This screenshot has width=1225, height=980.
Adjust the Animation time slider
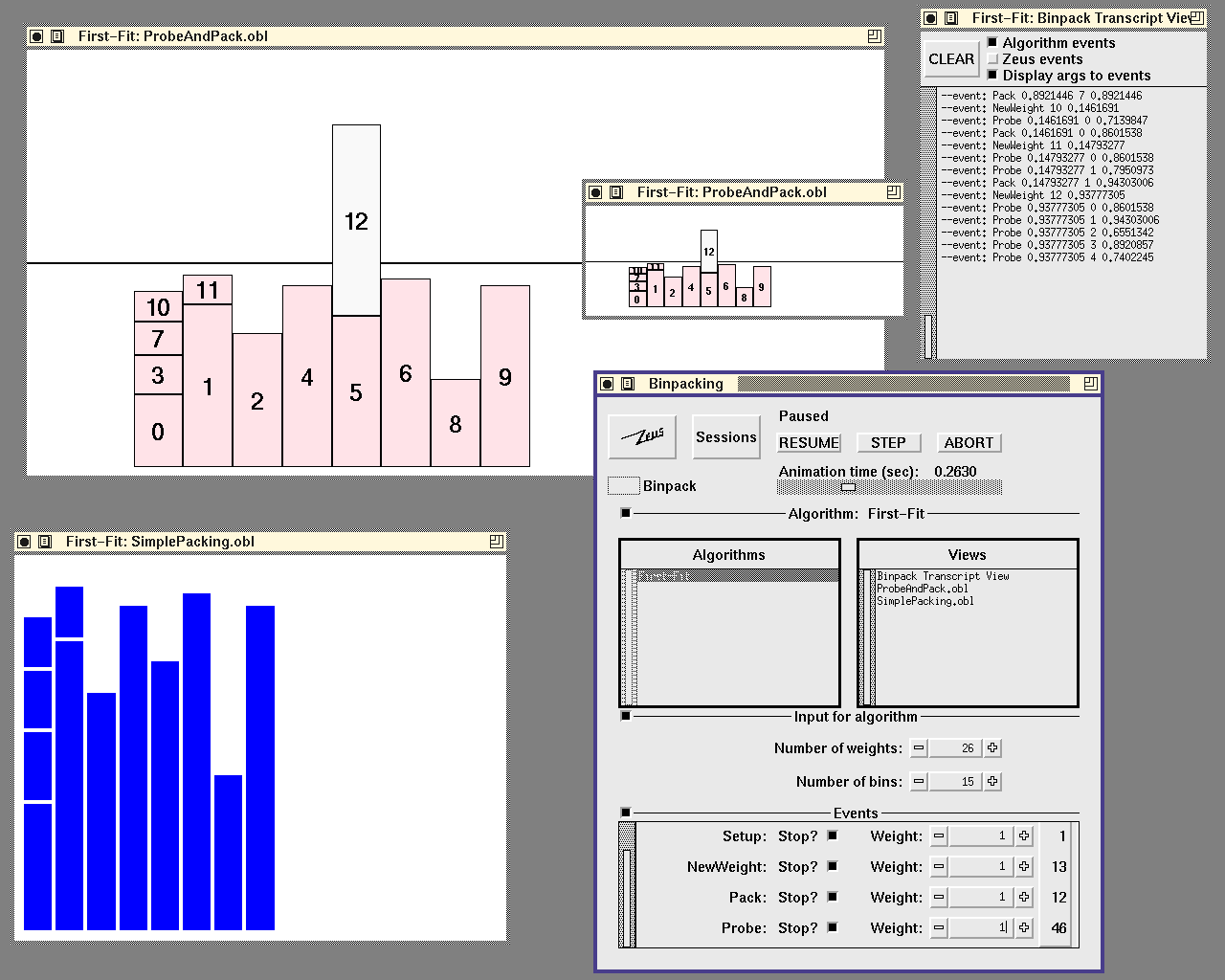tap(848, 487)
